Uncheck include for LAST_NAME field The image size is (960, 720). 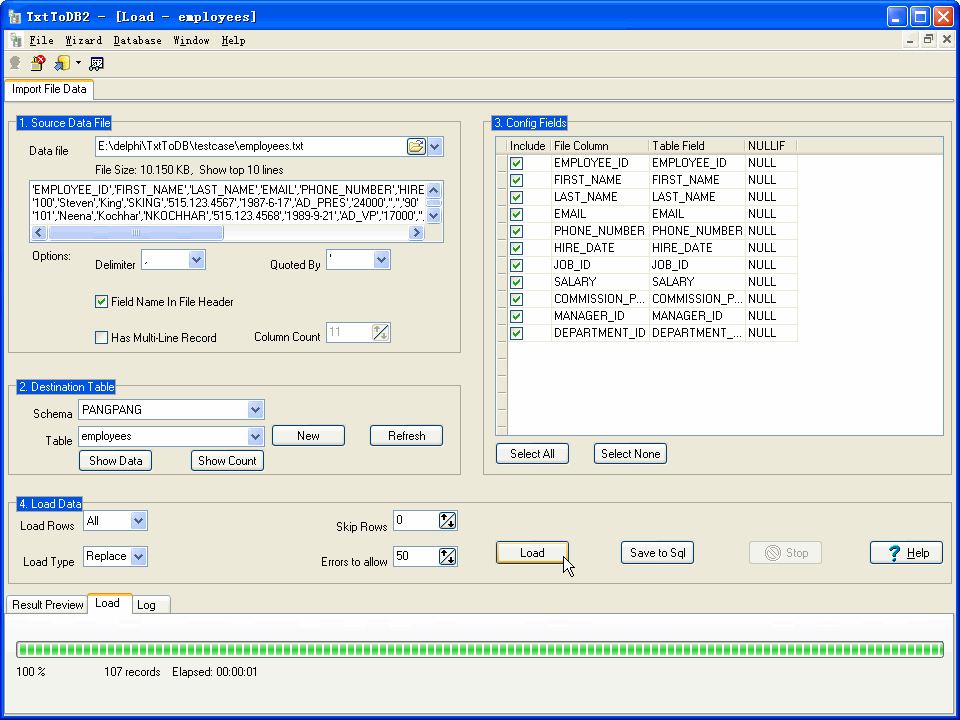517,197
